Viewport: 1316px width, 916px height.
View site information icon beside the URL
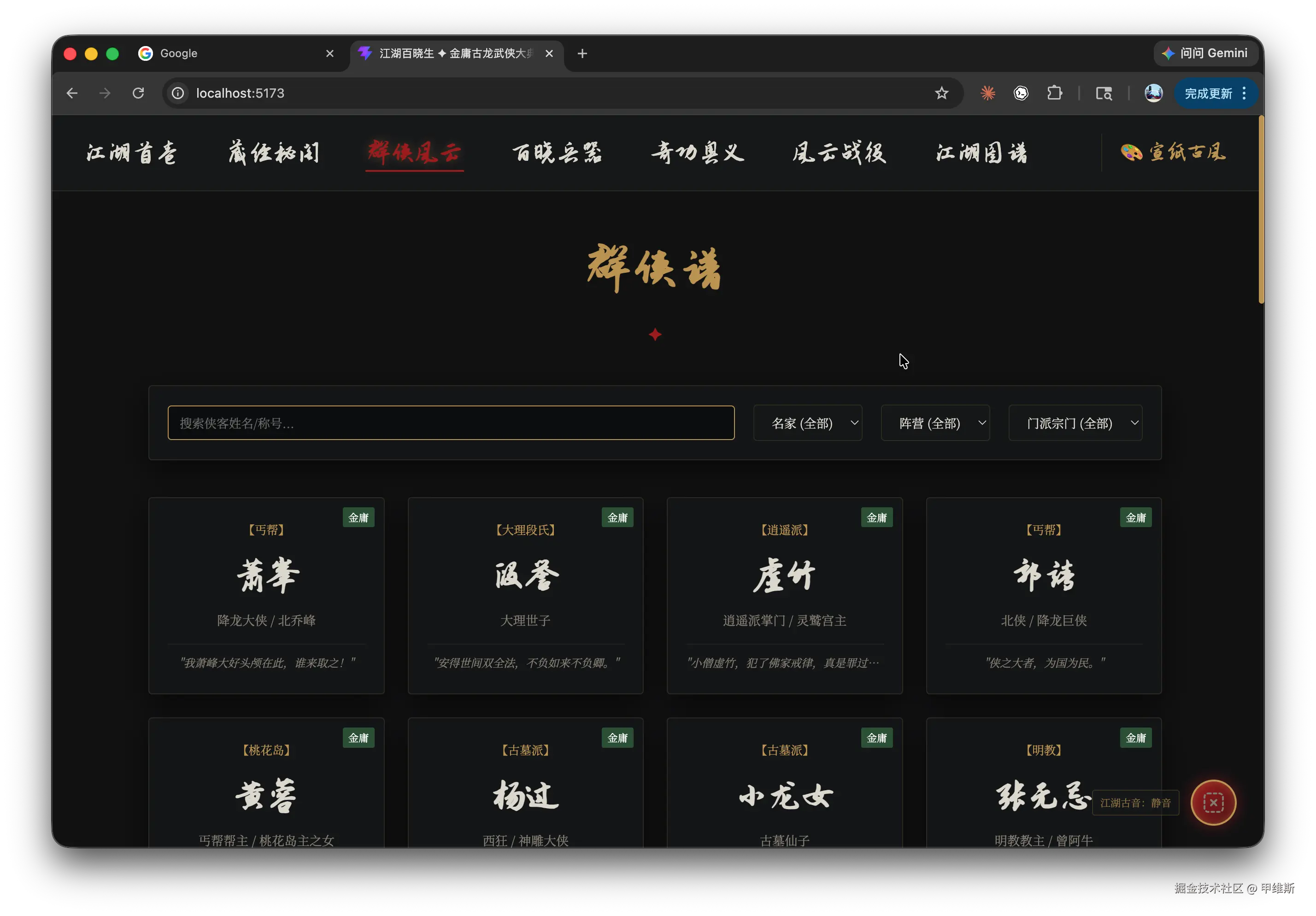(x=178, y=93)
